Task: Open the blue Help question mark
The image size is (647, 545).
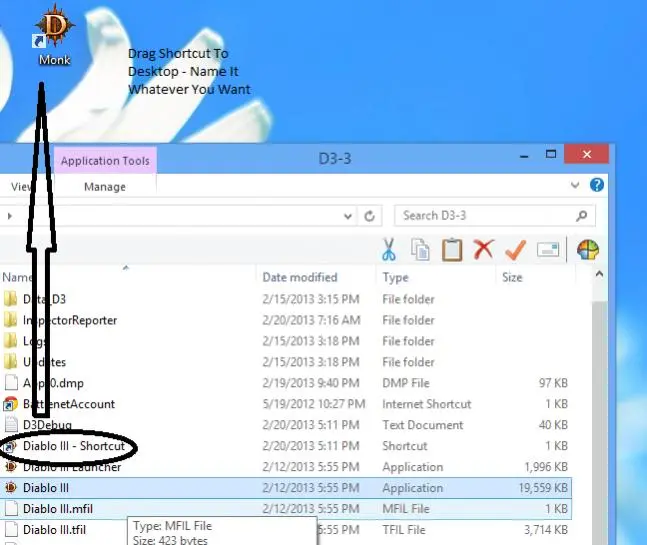Action: 597,186
